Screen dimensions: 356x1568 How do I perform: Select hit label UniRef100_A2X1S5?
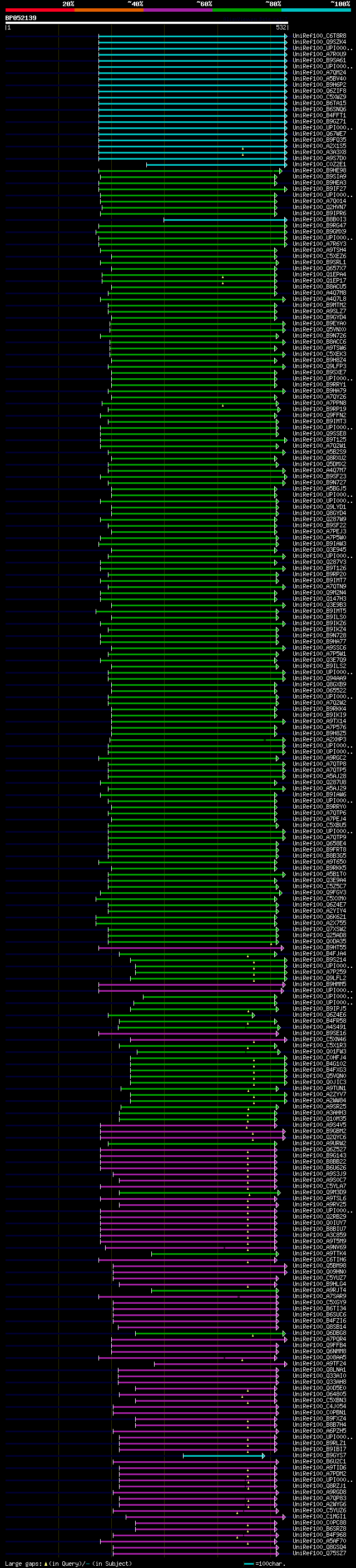pos(319,146)
